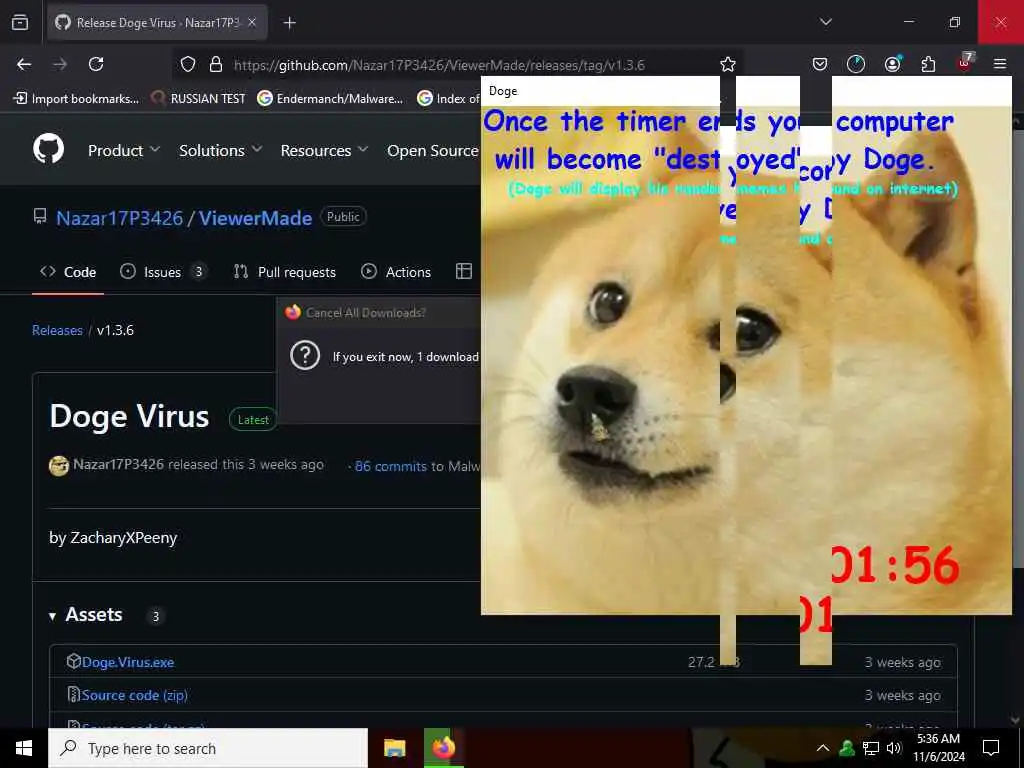Open the Import bookmarks bookmark
The image size is (1024, 768).
[x=76, y=99]
